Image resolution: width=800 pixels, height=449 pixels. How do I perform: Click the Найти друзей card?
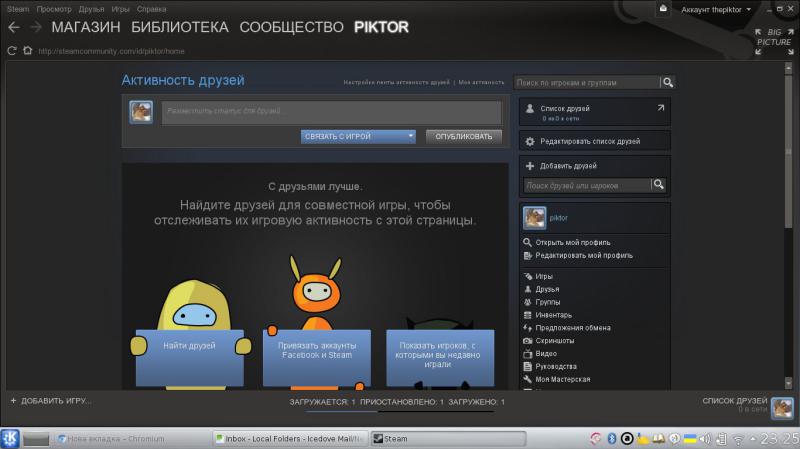click(189, 358)
